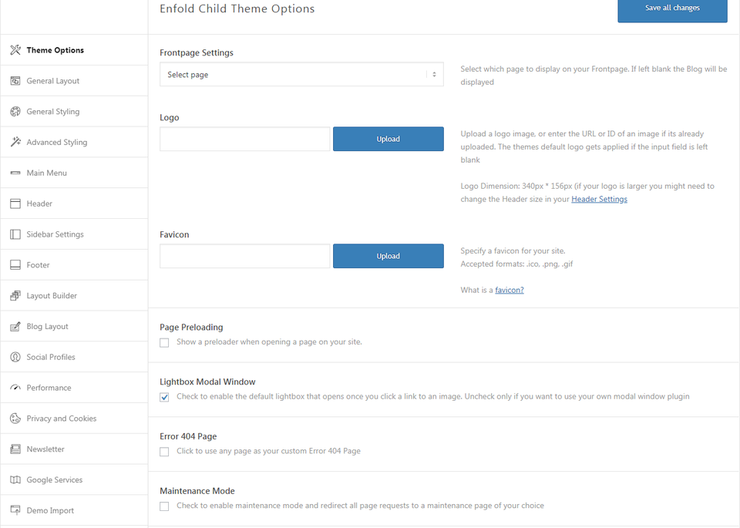Click the General Styling palette icon
Viewport: 740px width, 528px height.
pos(16,112)
